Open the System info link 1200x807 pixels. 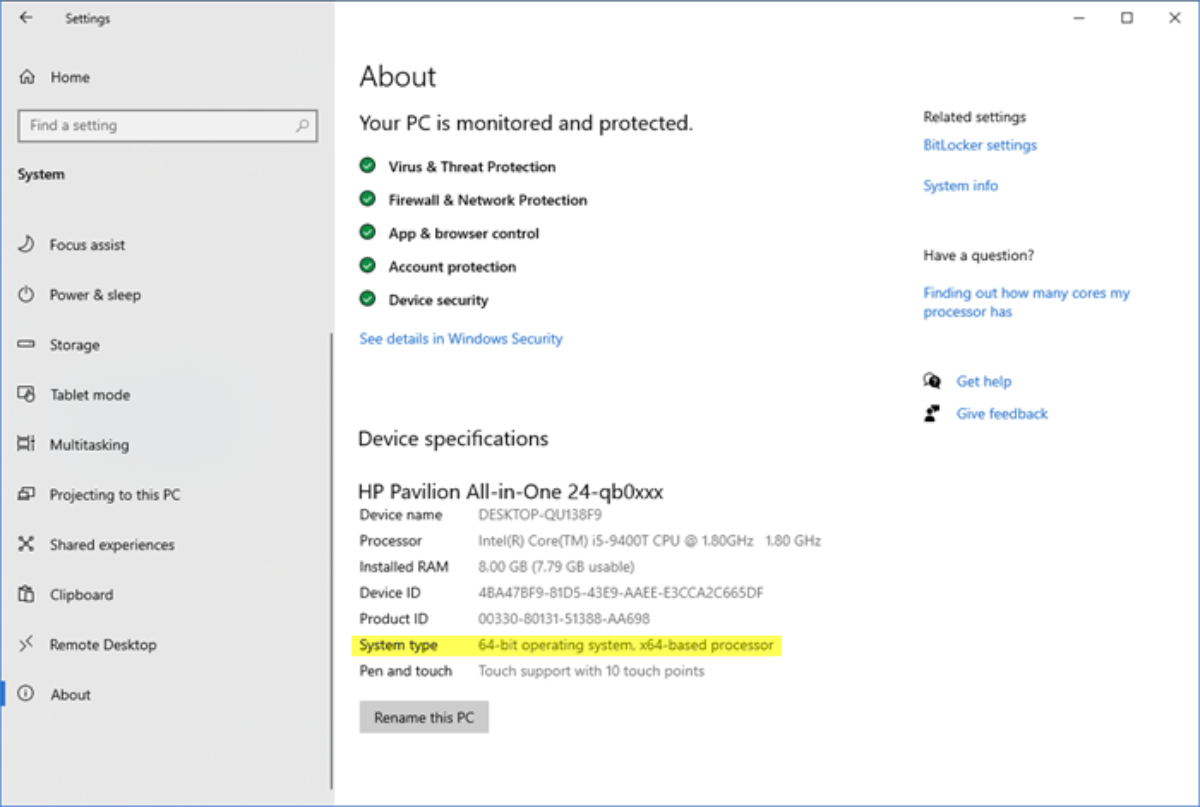[960, 186]
